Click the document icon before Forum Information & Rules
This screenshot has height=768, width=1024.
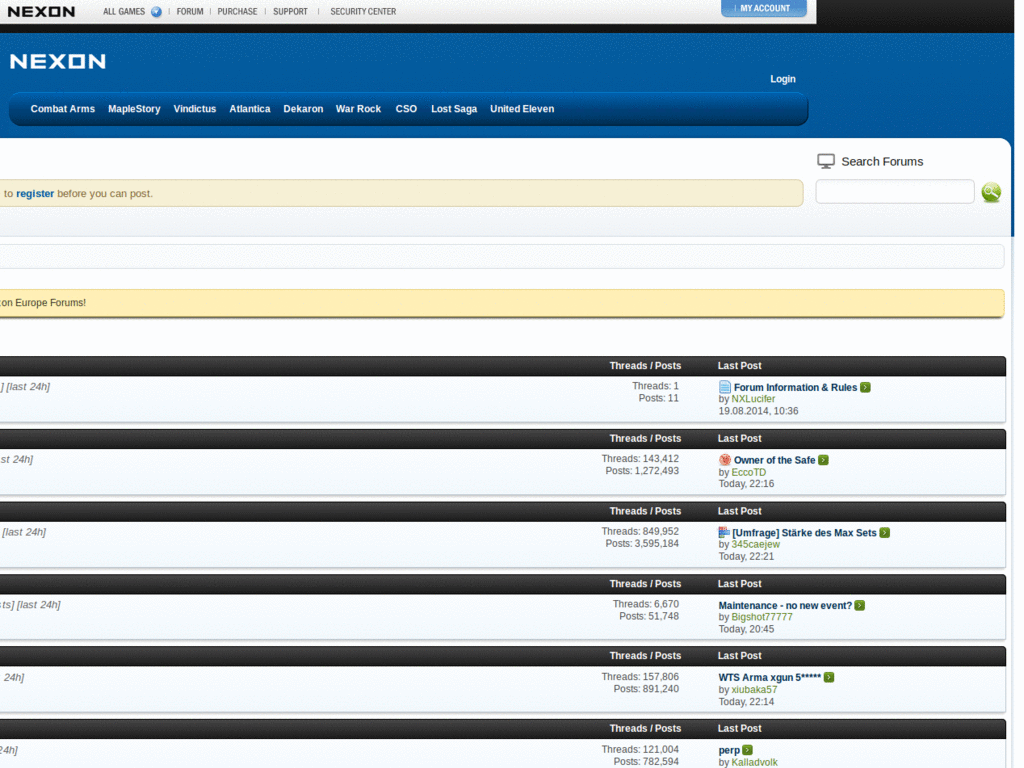[x=724, y=387]
